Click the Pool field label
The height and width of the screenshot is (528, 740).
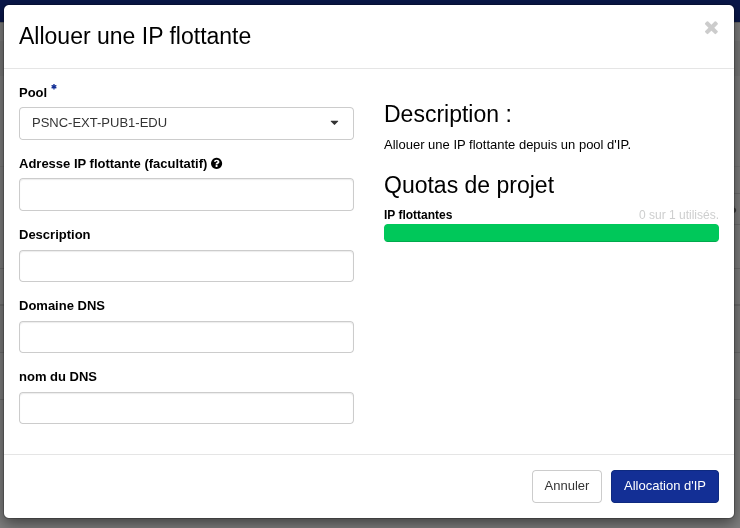pyautogui.click(x=33, y=92)
